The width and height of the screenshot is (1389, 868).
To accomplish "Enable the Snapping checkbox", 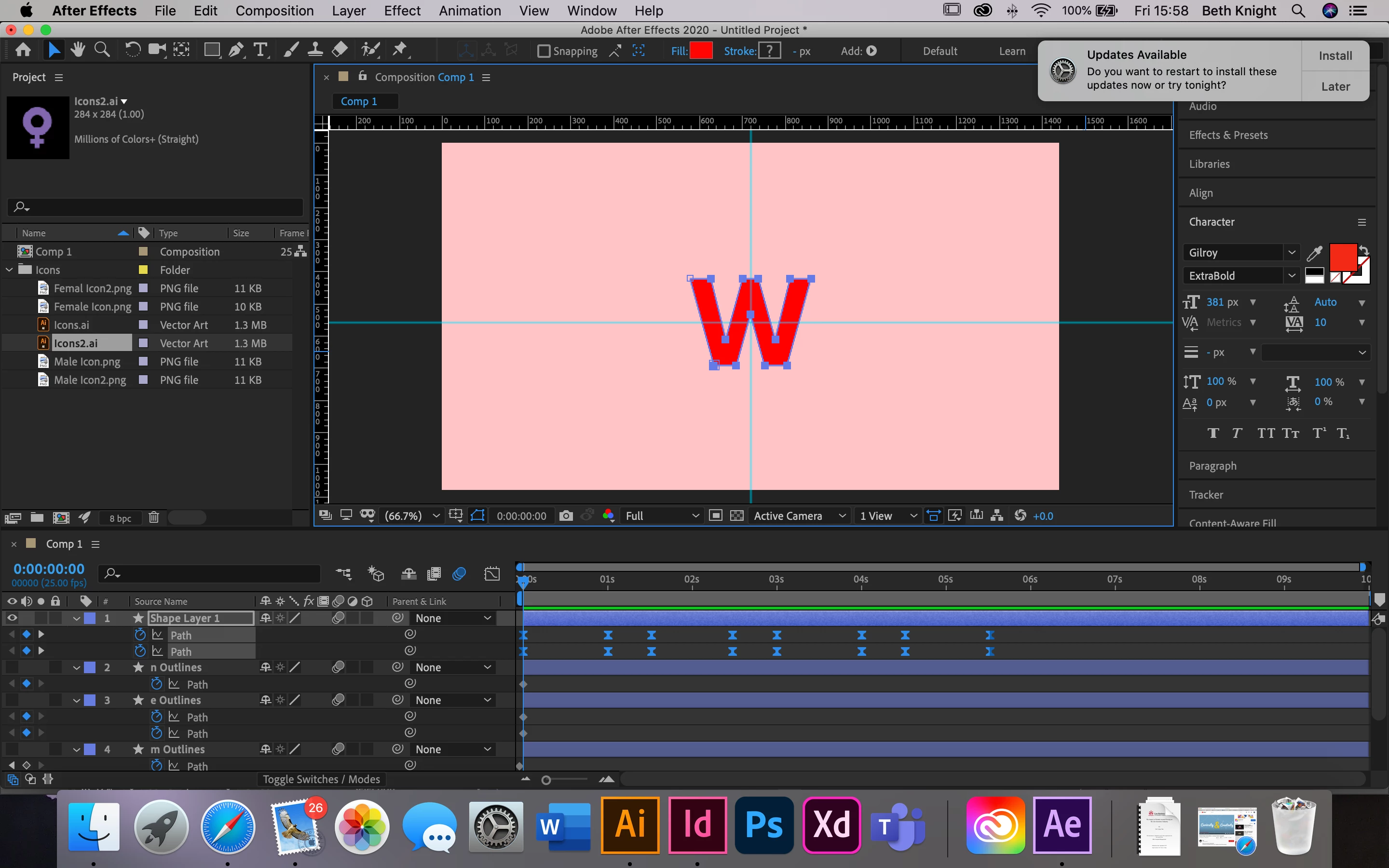I will click(x=543, y=51).
